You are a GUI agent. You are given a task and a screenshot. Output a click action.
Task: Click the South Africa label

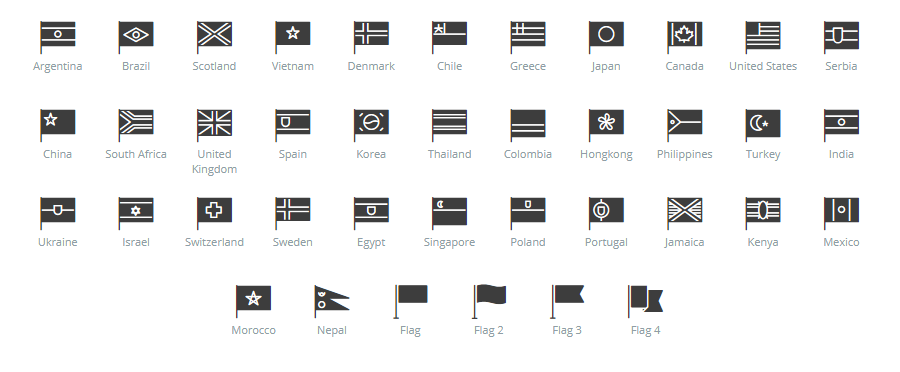pyautogui.click(x=136, y=154)
